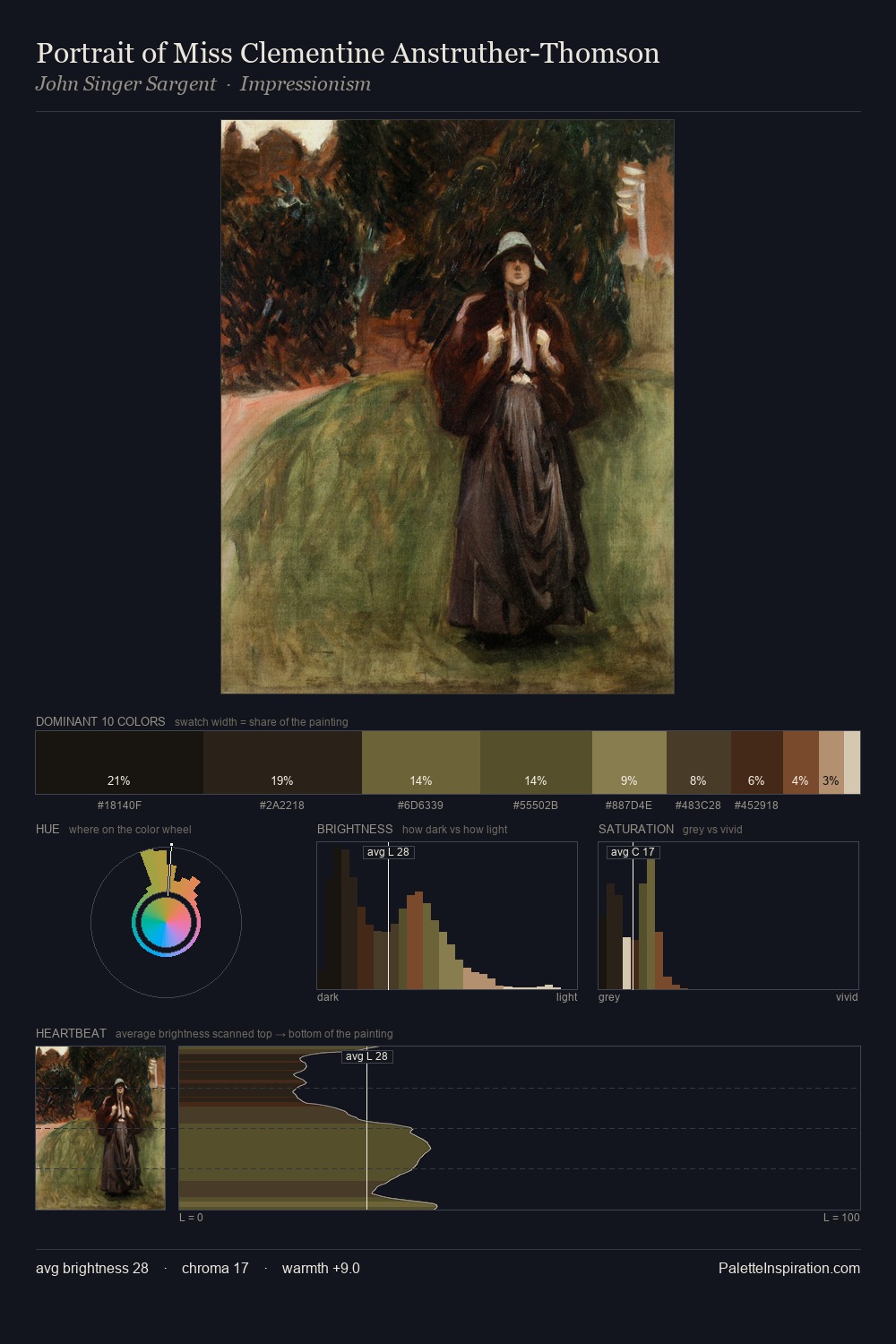Click 'chroma 17' in the footer

[x=215, y=1268]
